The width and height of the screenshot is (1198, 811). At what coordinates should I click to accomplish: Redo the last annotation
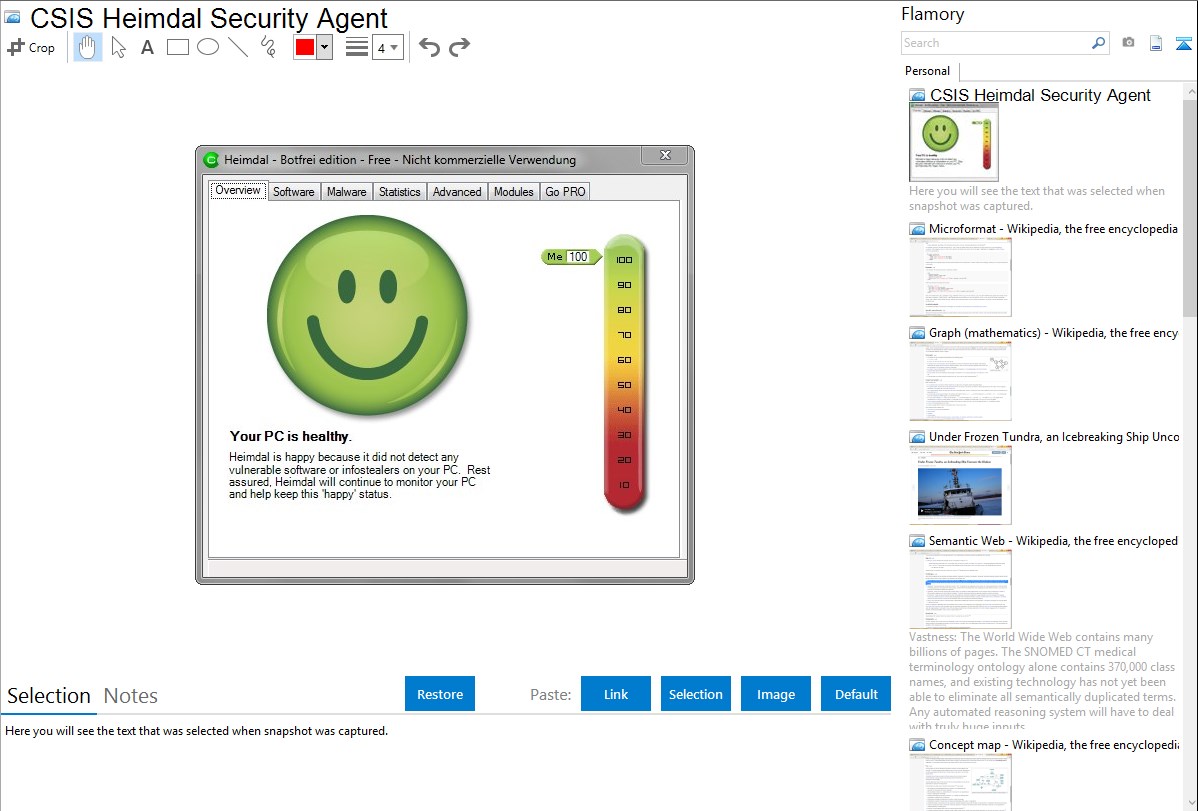pos(459,47)
